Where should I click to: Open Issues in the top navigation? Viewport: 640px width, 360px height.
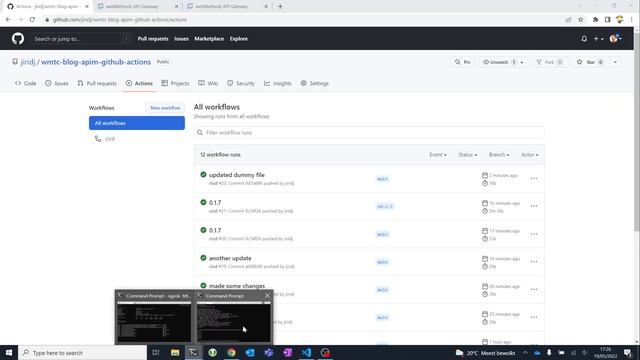pos(181,39)
